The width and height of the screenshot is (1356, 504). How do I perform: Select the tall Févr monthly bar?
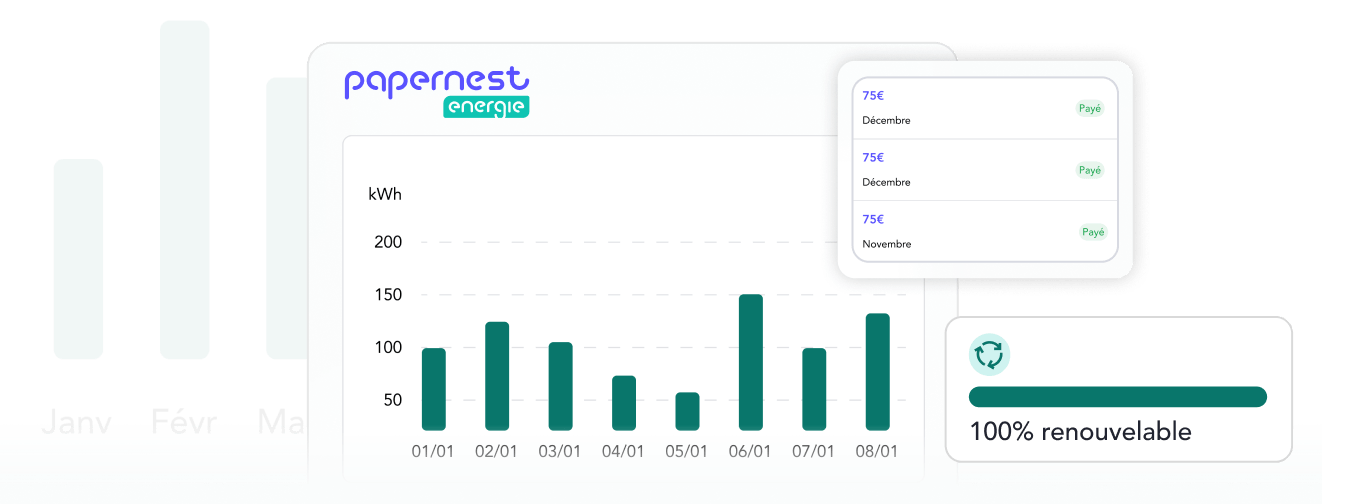coord(184,190)
